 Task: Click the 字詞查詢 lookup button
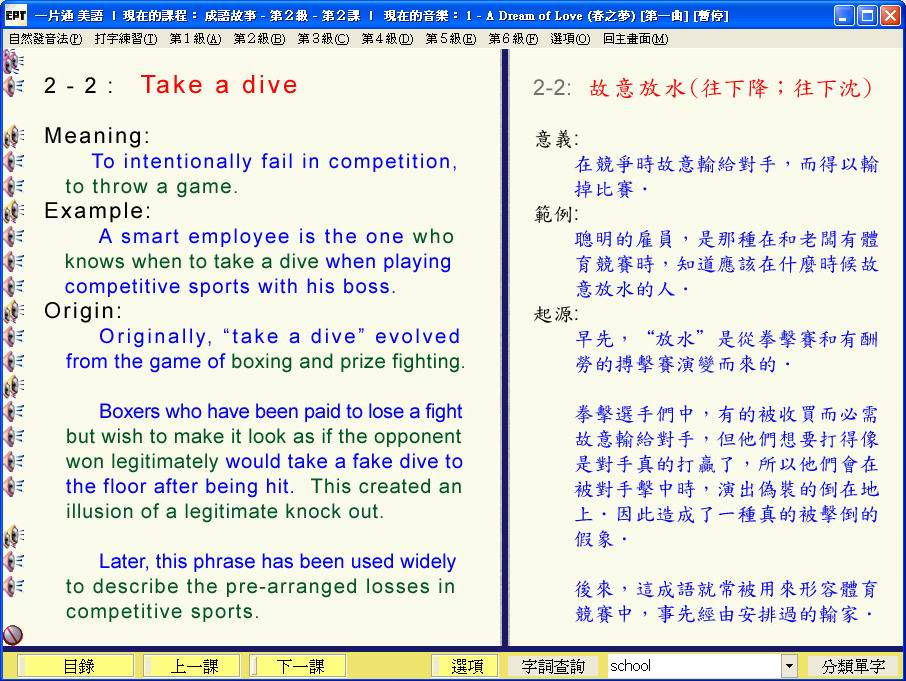point(552,666)
